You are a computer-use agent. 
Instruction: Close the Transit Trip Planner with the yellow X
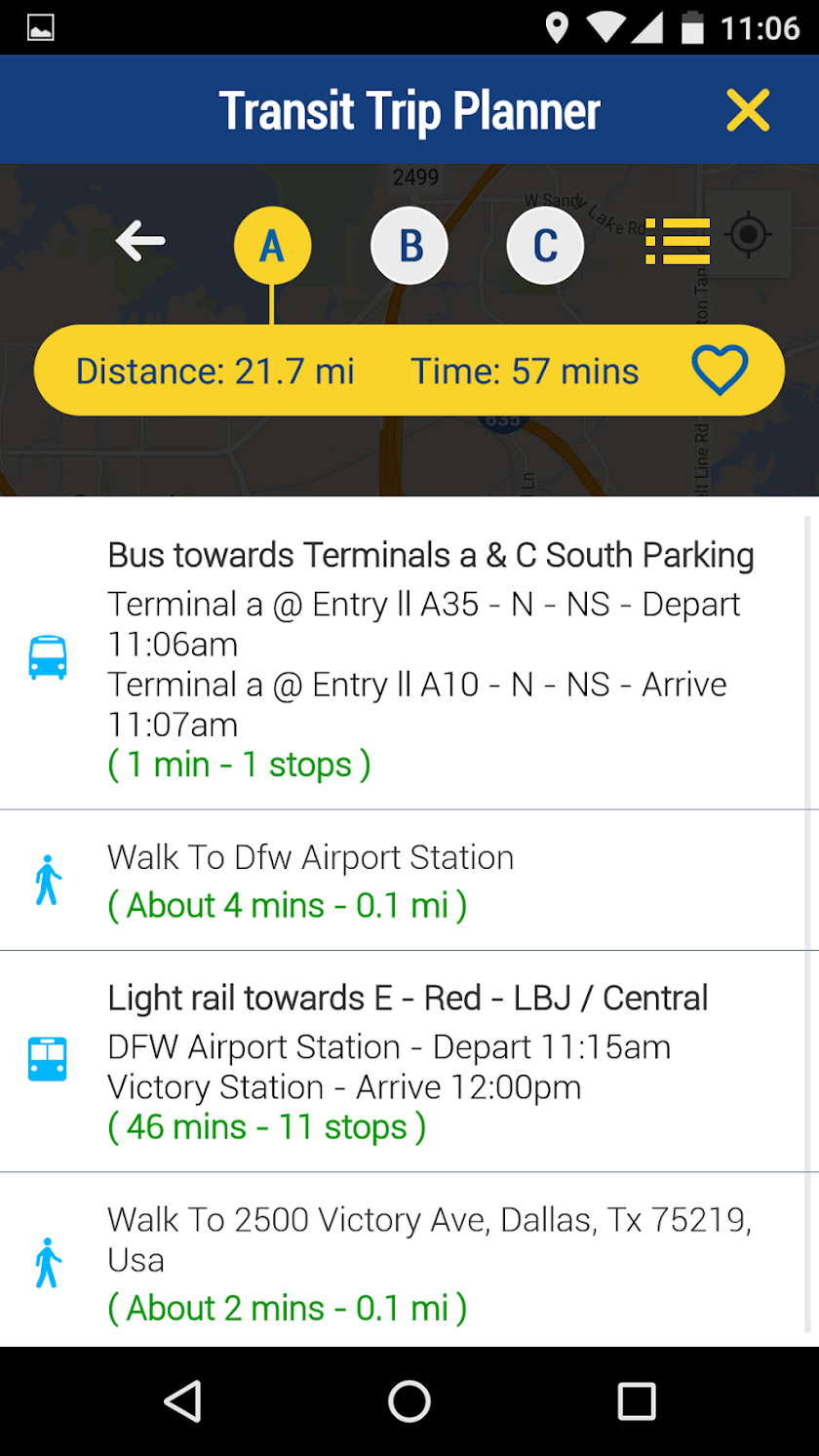point(748,110)
